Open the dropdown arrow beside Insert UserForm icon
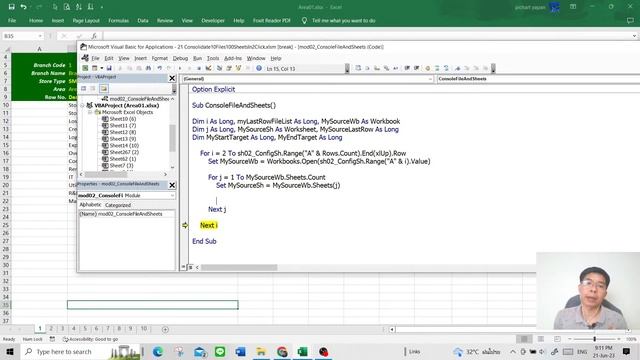This screenshot has height=360, width=640. tap(102, 68)
